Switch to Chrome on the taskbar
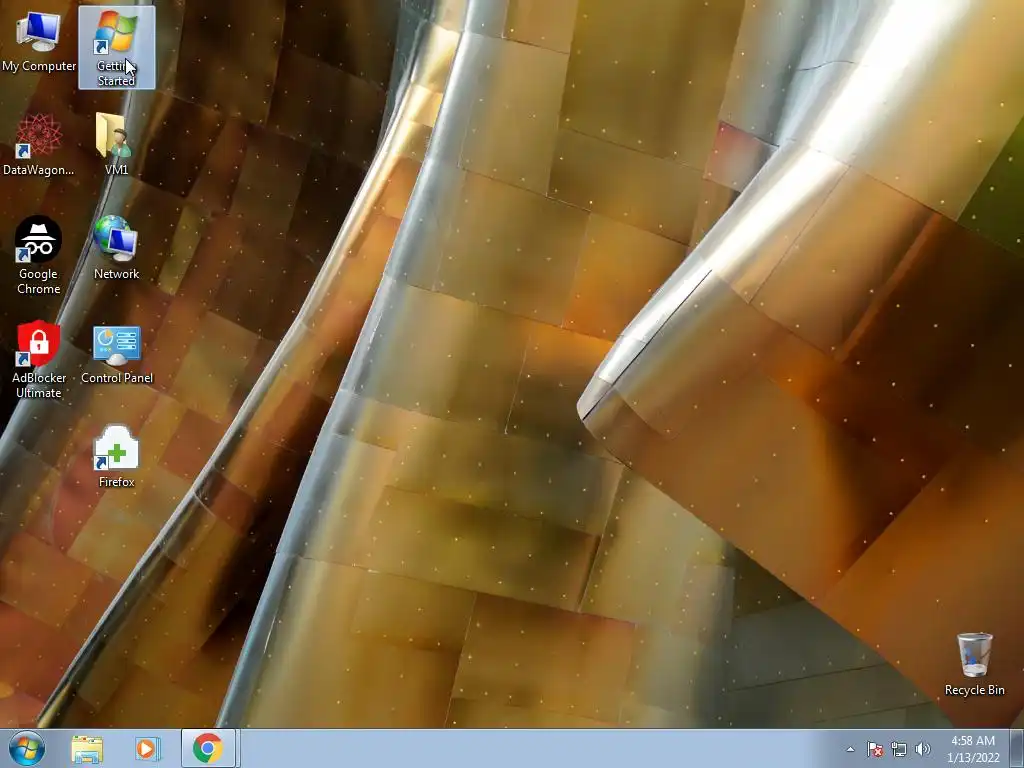Viewport: 1024px width, 768px height. click(x=208, y=748)
